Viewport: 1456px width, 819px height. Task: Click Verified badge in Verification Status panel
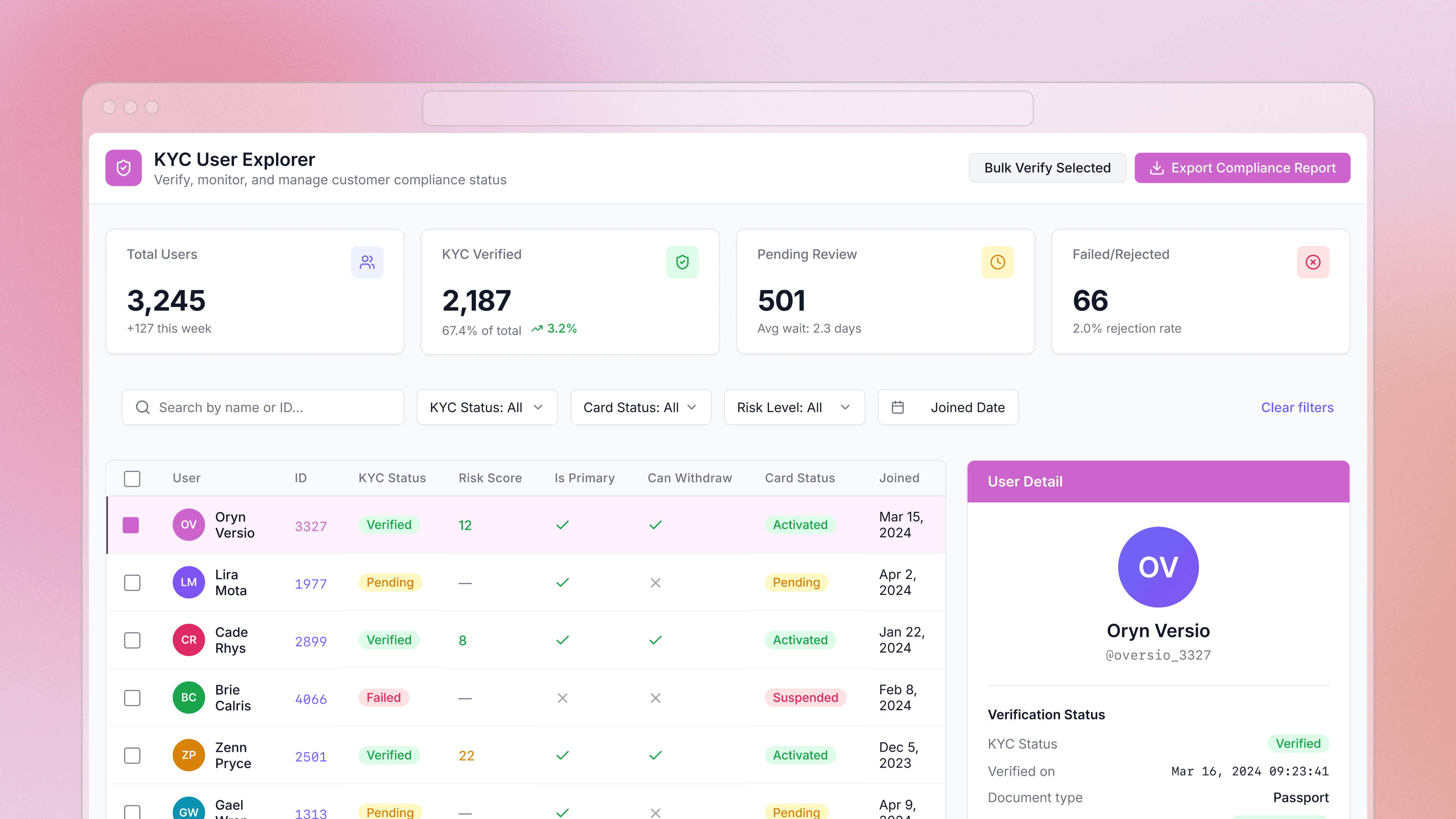1298,744
